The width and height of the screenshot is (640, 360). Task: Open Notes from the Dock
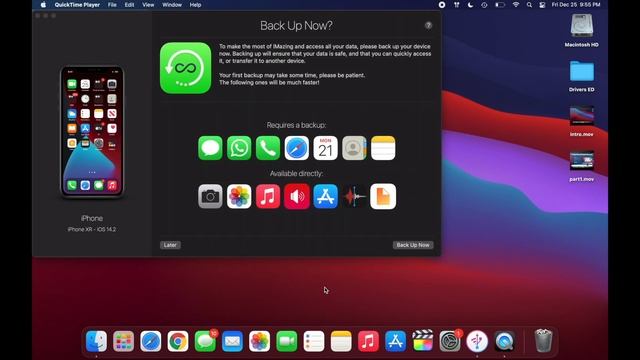tap(341, 341)
